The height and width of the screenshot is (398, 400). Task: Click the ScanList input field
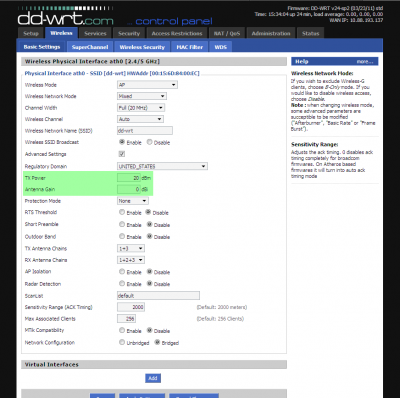tap(158, 296)
